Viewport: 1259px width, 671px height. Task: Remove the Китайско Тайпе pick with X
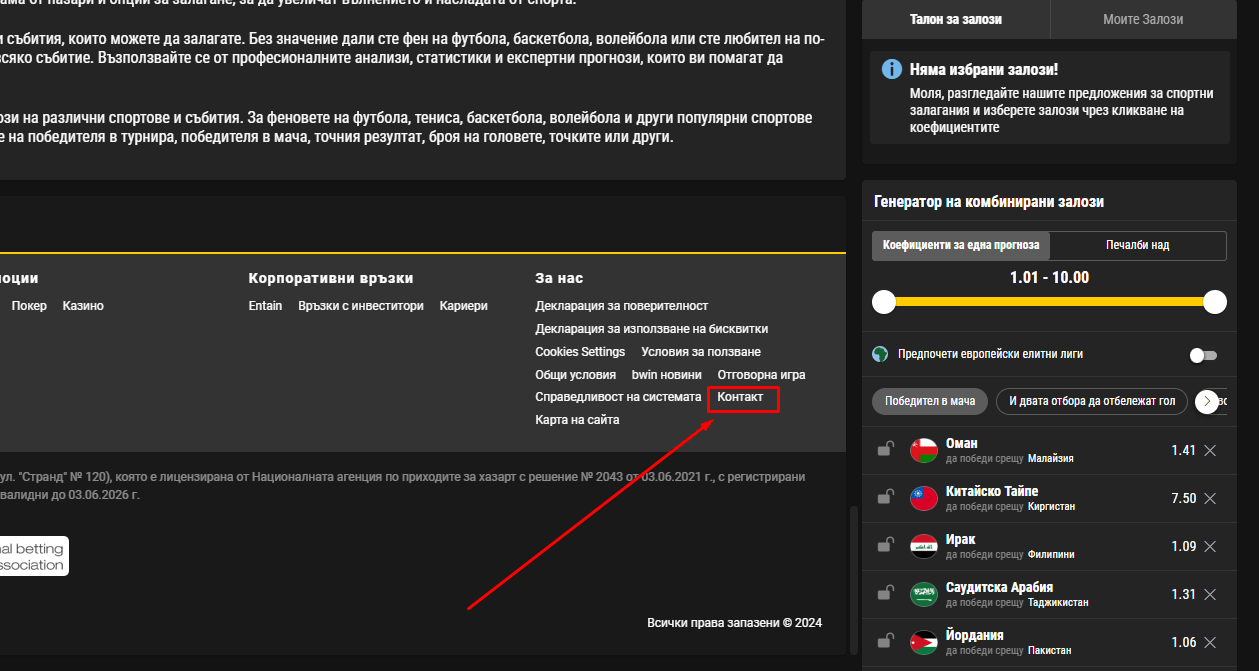(x=1210, y=498)
